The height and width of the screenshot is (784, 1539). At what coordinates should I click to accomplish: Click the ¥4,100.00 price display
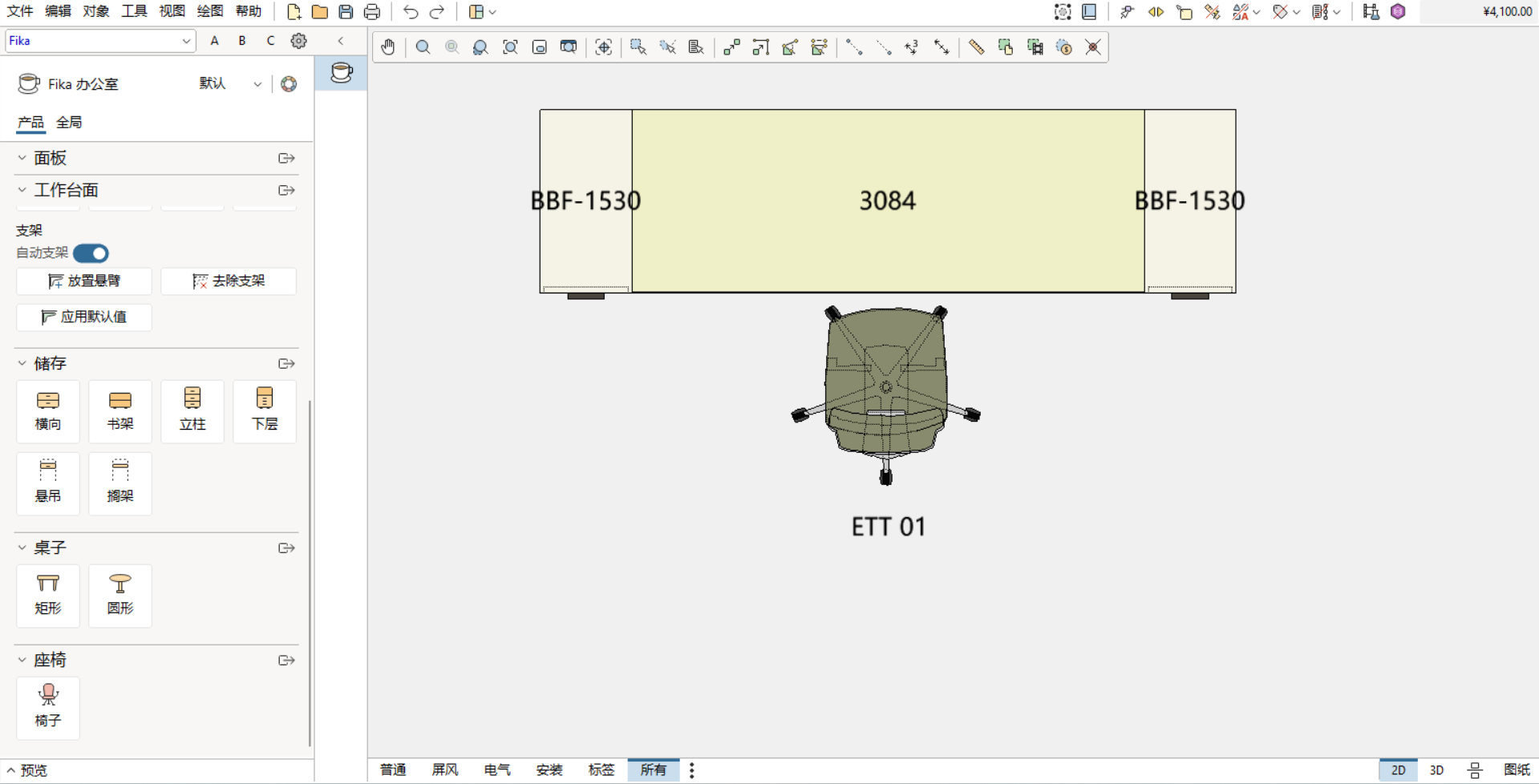1507,12
